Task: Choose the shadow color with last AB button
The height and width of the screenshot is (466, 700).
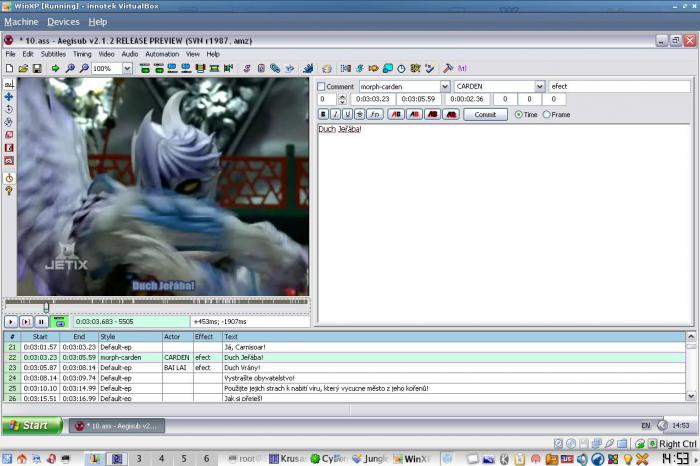Action: coord(451,115)
